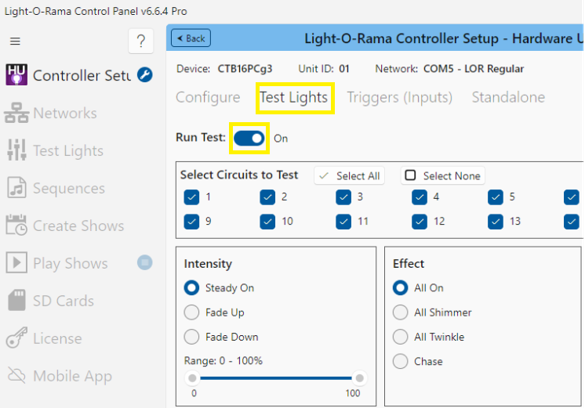This screenshot has height=408, width=585.
Task: Click the middle of the intensity range track
Action: click(x=276, y=378)
